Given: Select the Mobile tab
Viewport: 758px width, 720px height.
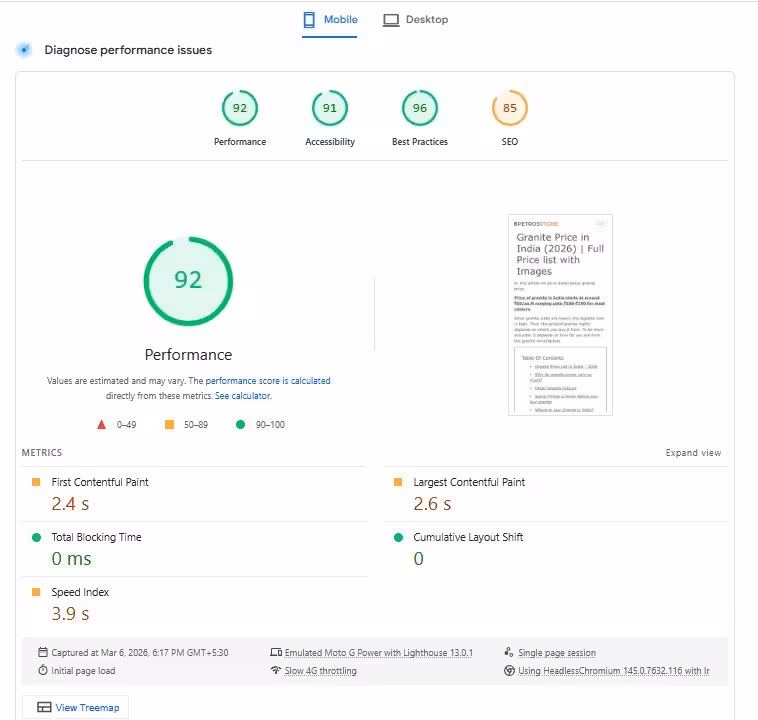Looking at the screenshot, I should point(330,20).
